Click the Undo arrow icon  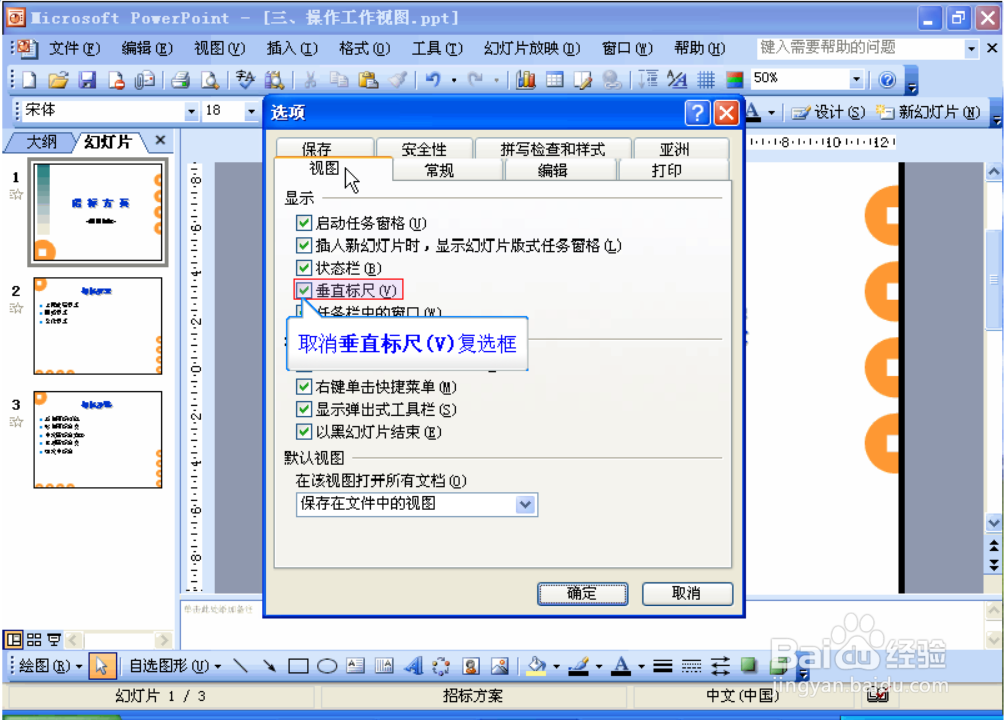coord(433,80)
